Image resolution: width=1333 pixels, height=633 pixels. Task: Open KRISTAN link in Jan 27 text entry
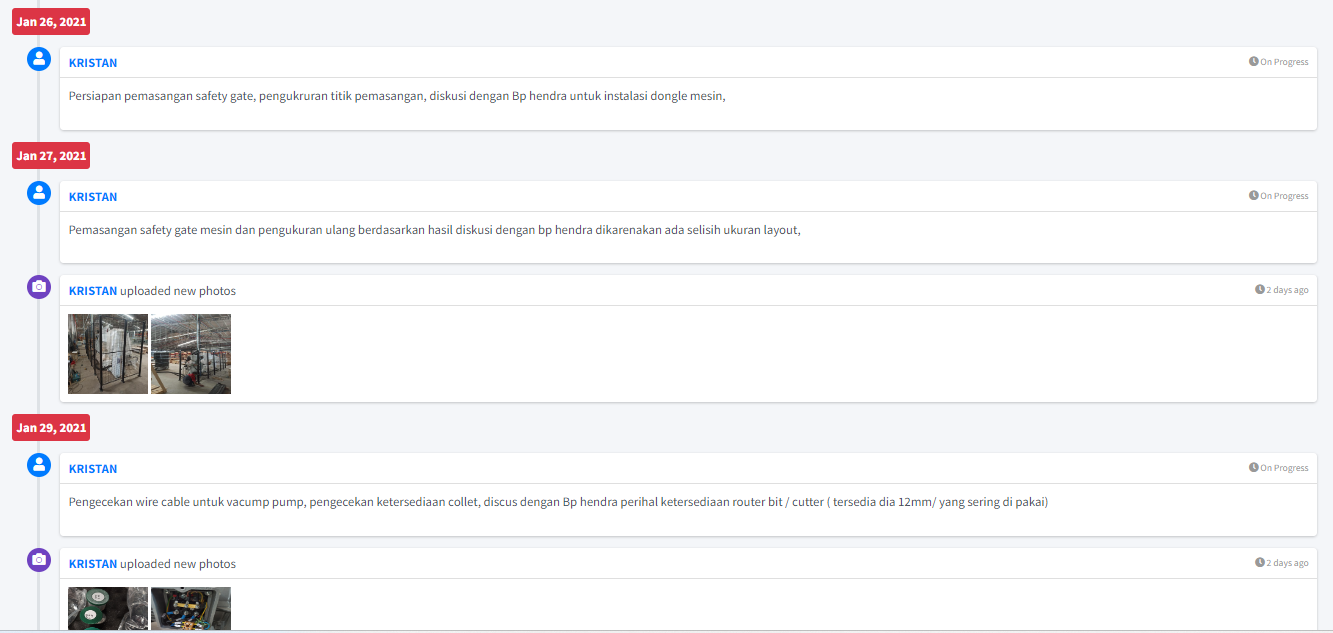click(x=93, y=197)
